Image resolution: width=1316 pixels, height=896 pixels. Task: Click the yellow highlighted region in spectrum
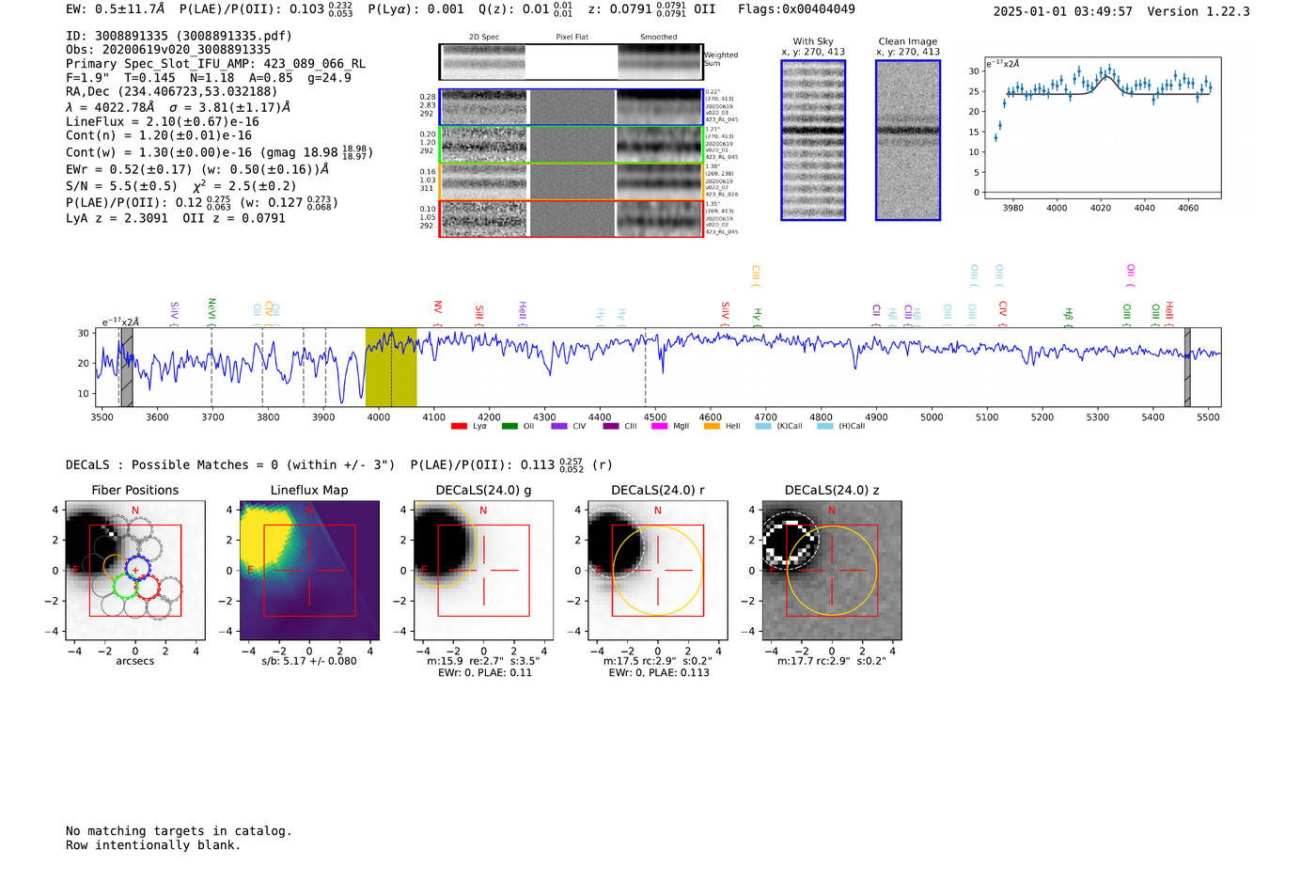pos(391,367)
